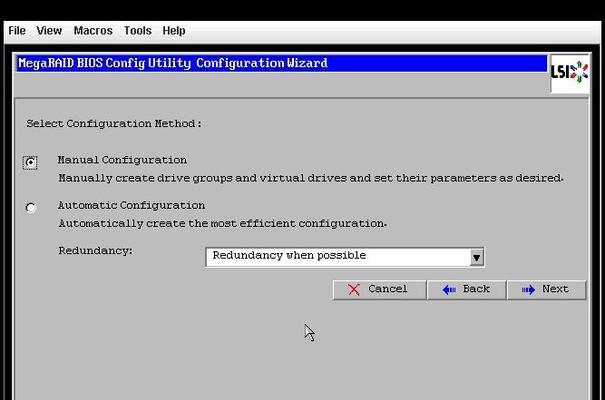Click the MegaRAID BIOS Config Utility title bar
The image size is (605, 400).
(282, 63)
